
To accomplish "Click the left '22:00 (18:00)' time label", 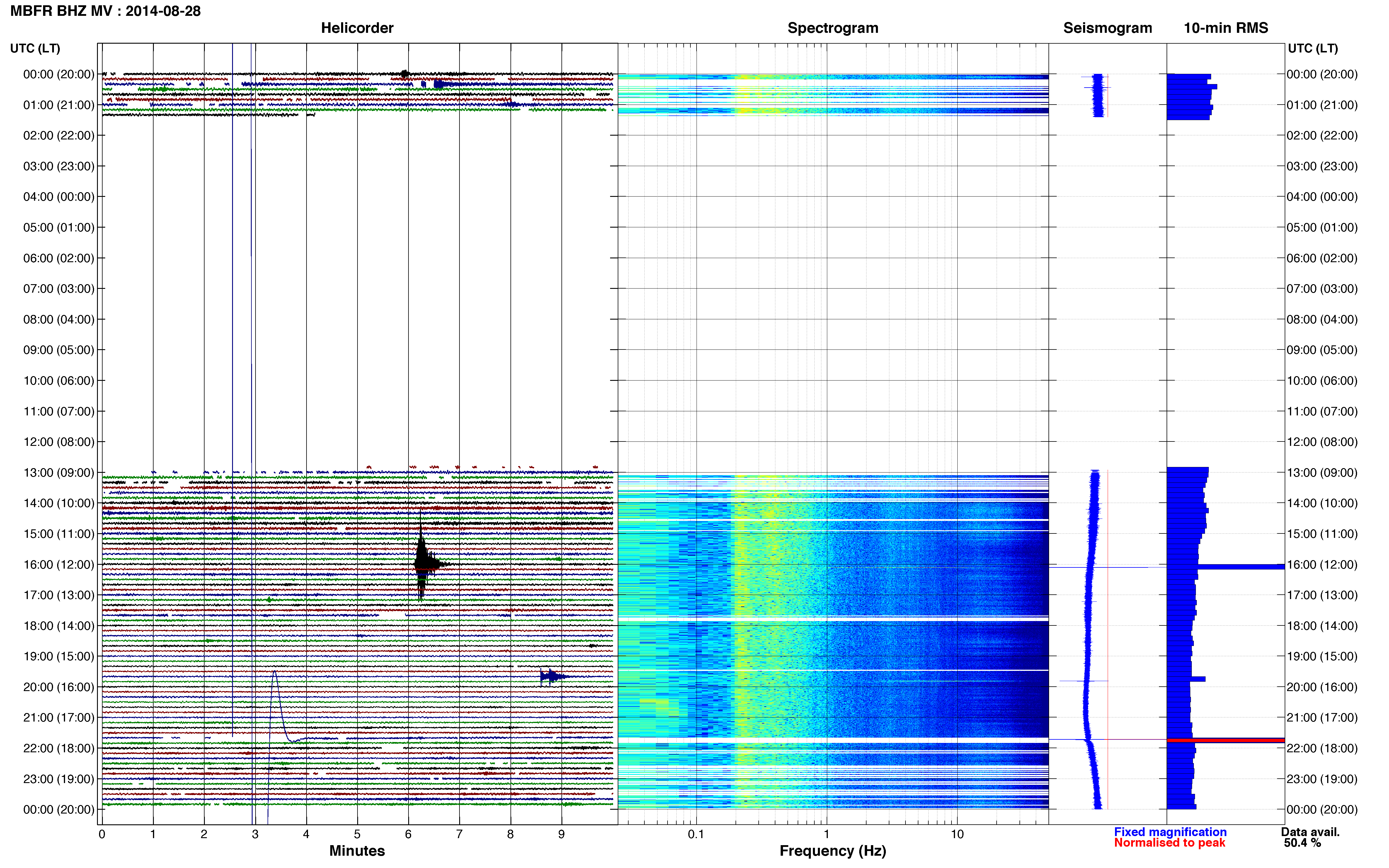I will click(59, 748).
